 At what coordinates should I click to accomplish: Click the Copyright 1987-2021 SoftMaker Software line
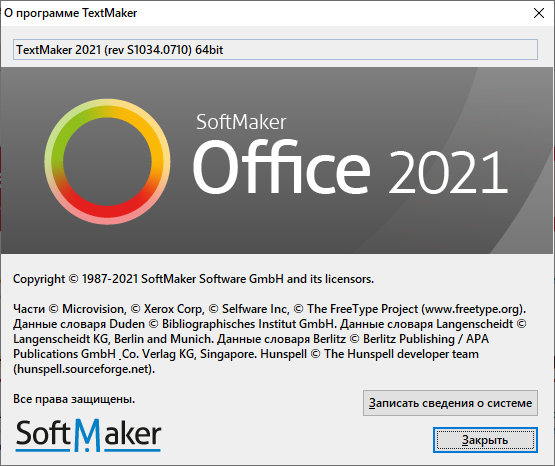tap(193, 279)
